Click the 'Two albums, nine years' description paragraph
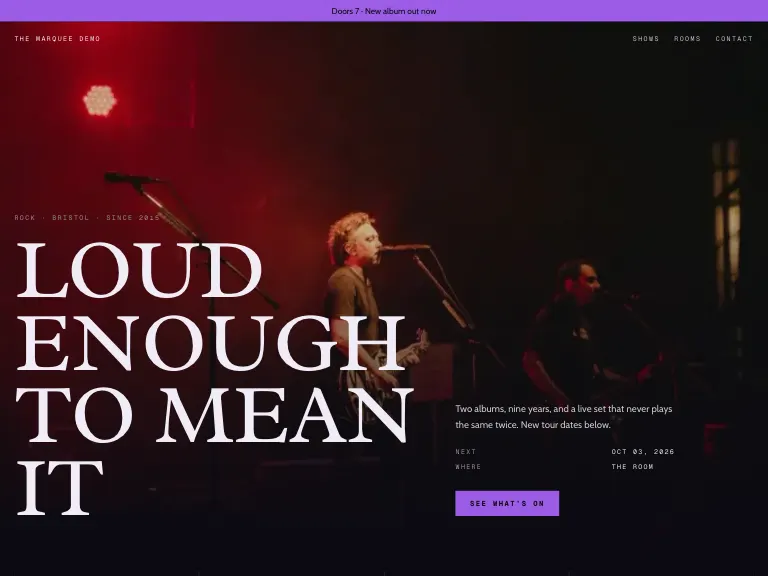Image resolution: width=768 pixels, height=576 pixels. (564, 417)
